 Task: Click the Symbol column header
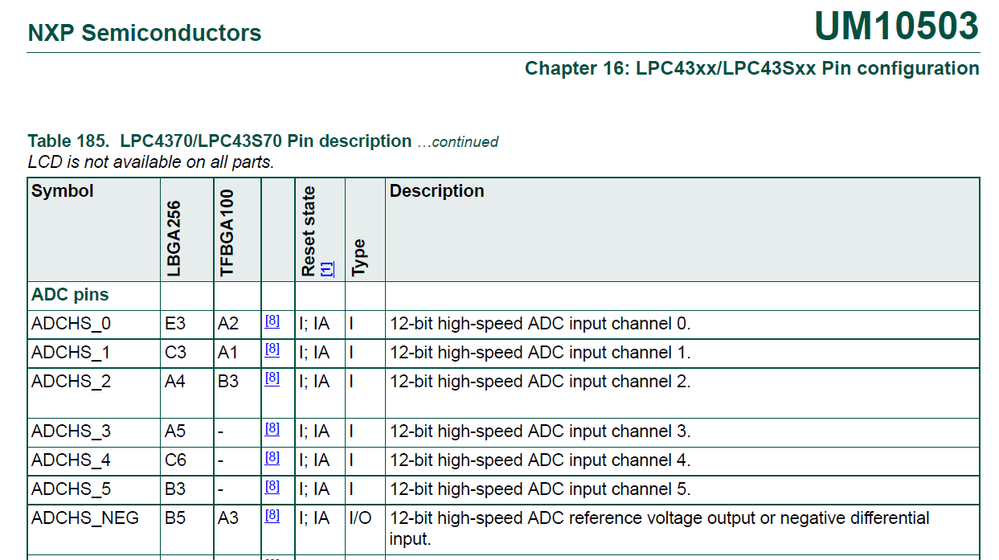coord(62,191)
